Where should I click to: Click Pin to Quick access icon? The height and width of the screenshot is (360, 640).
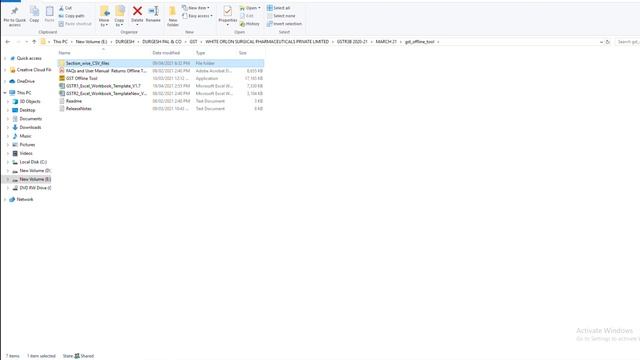tap(15, 11)
